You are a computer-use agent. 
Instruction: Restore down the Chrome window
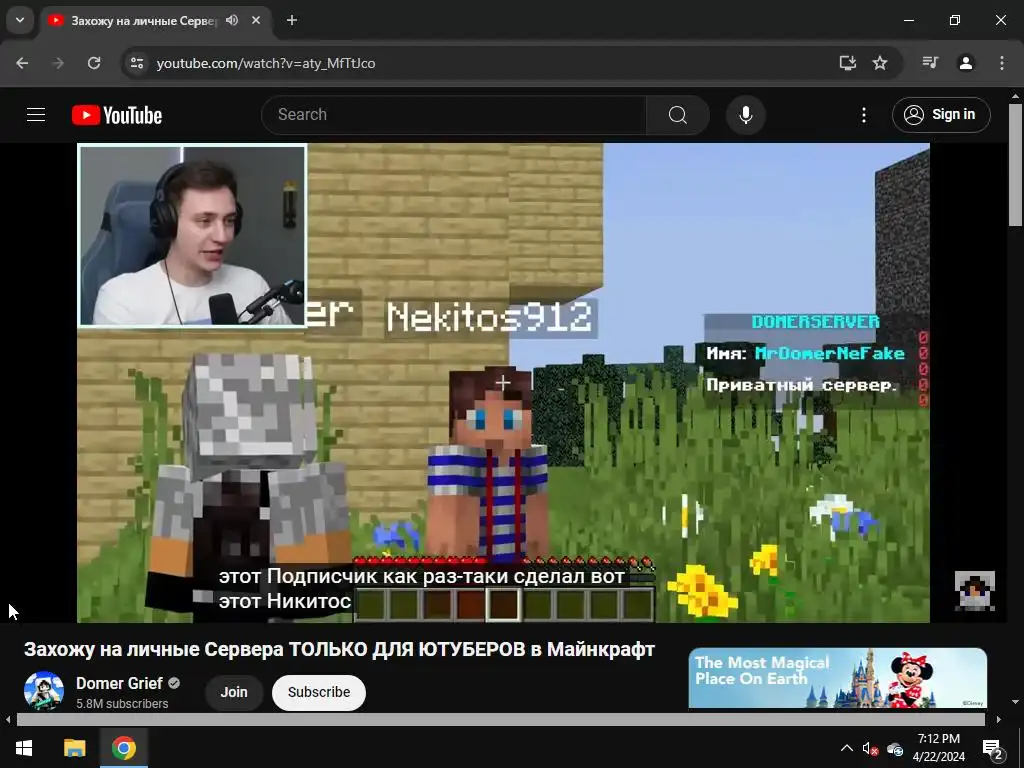tap(955, 20)
